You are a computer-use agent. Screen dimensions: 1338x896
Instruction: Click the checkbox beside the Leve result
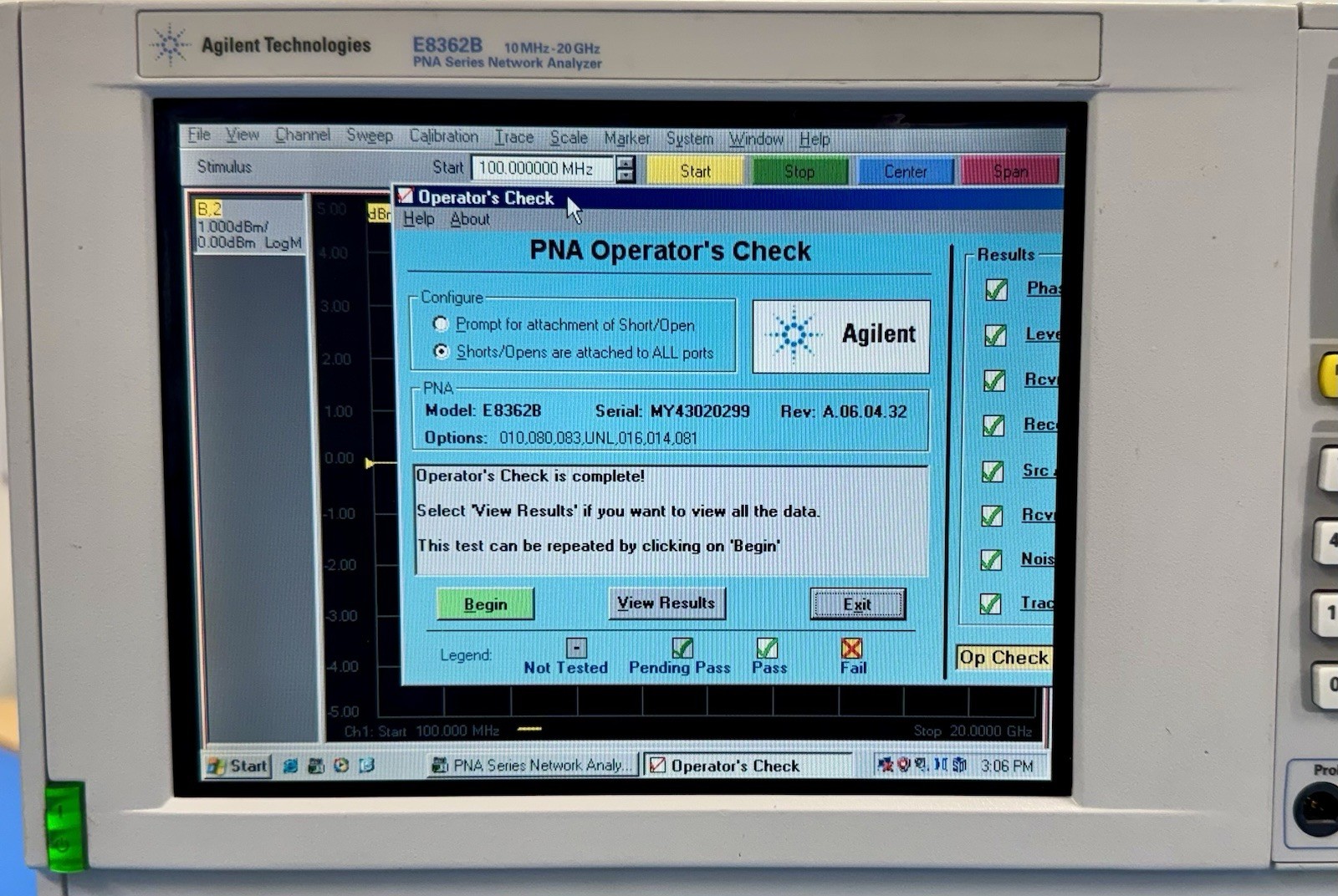click(995, 335)
